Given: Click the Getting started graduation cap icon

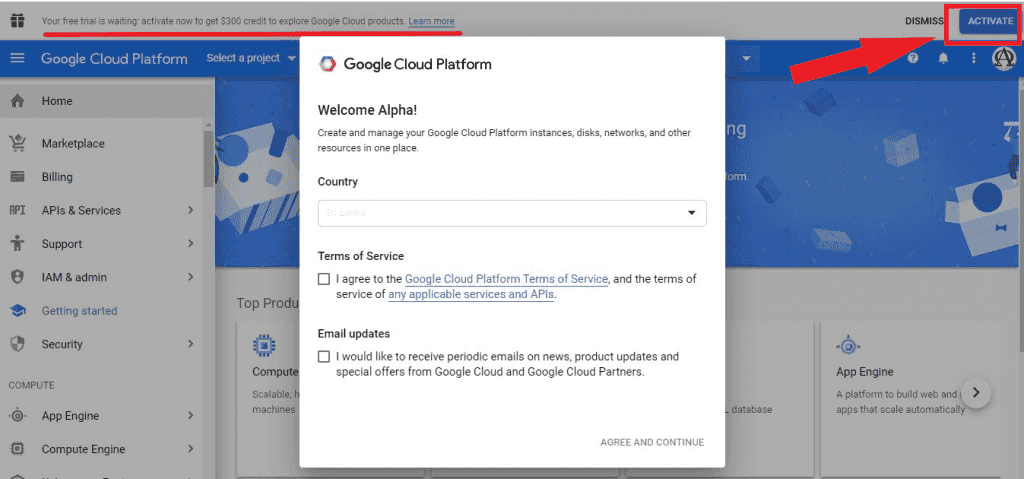Looking at the screenshot, I should 18,311.
